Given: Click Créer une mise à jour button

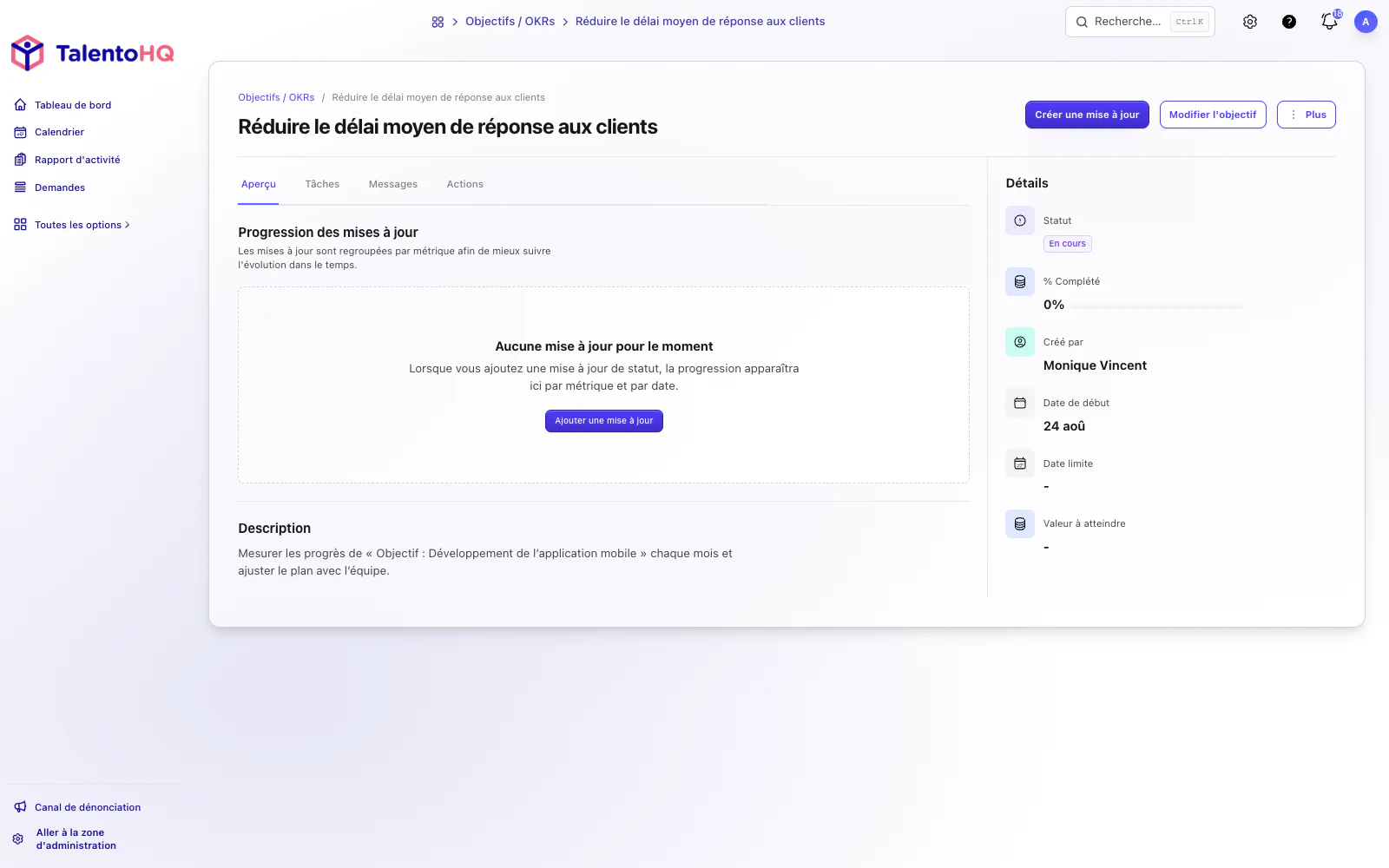Looking at the screenshot, I should [x=1087, y=115].
